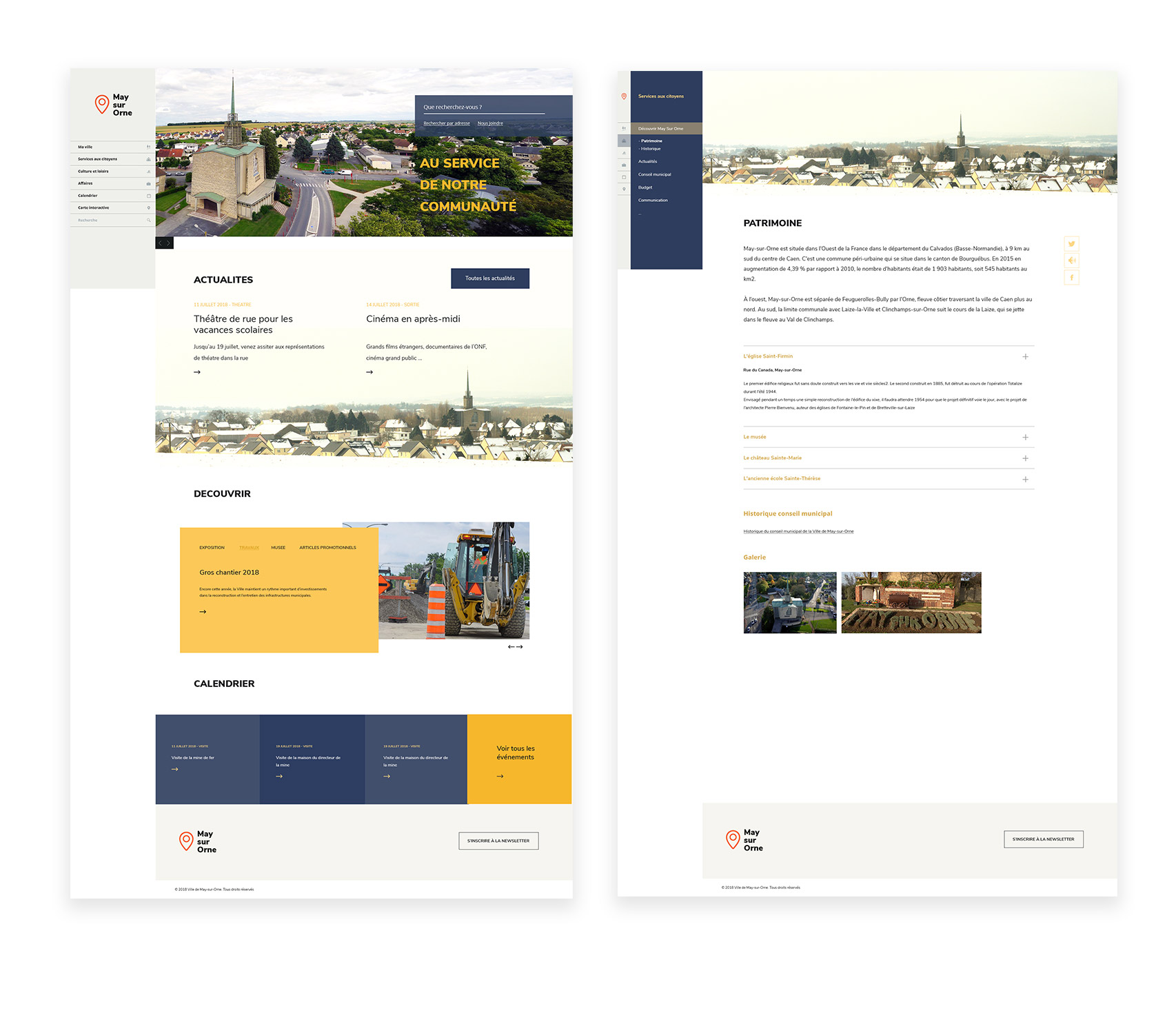Click the hero slider previous arrow

(x=160, y=243)
